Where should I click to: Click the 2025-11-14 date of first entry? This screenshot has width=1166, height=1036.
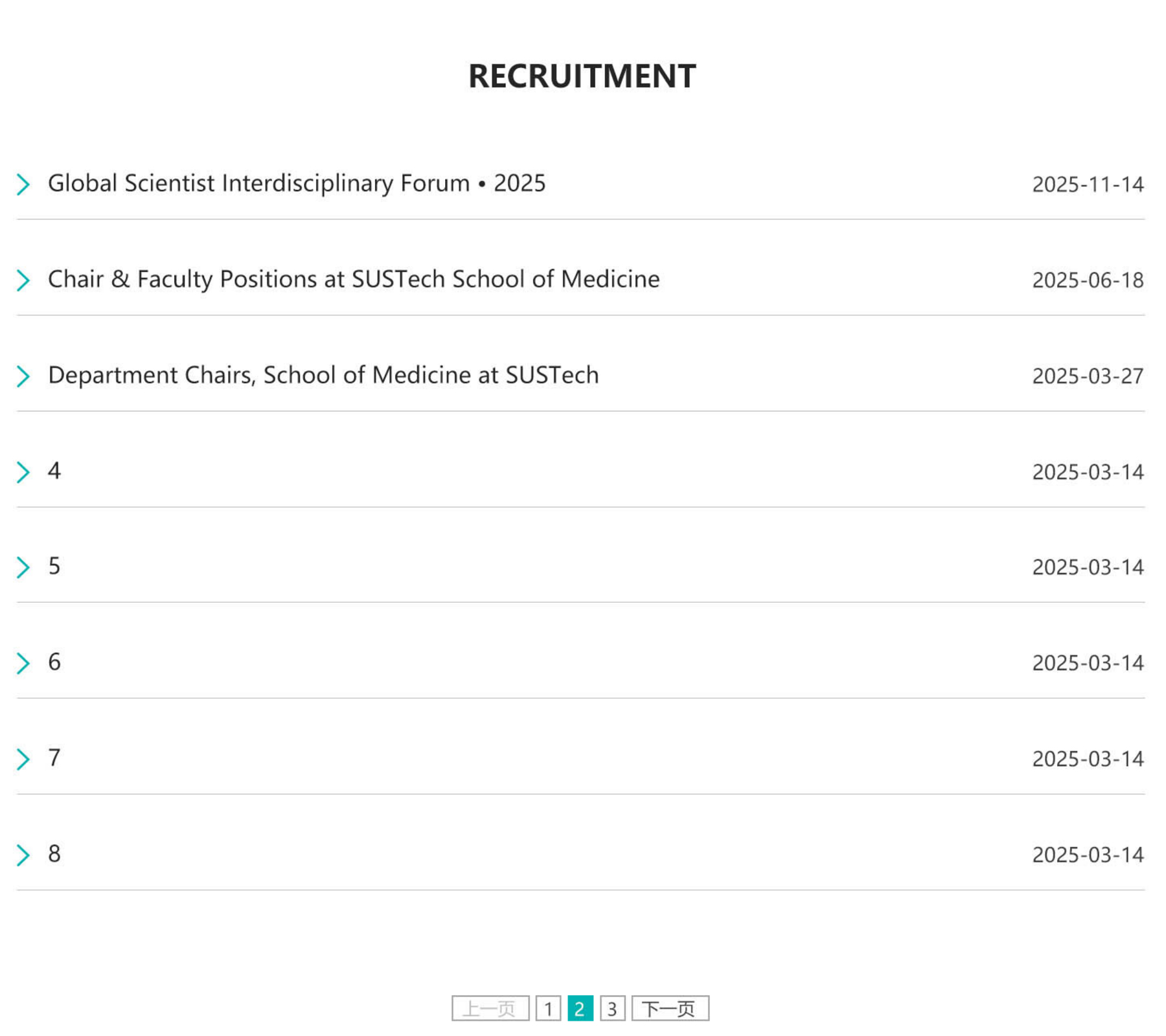[1088, 185]
